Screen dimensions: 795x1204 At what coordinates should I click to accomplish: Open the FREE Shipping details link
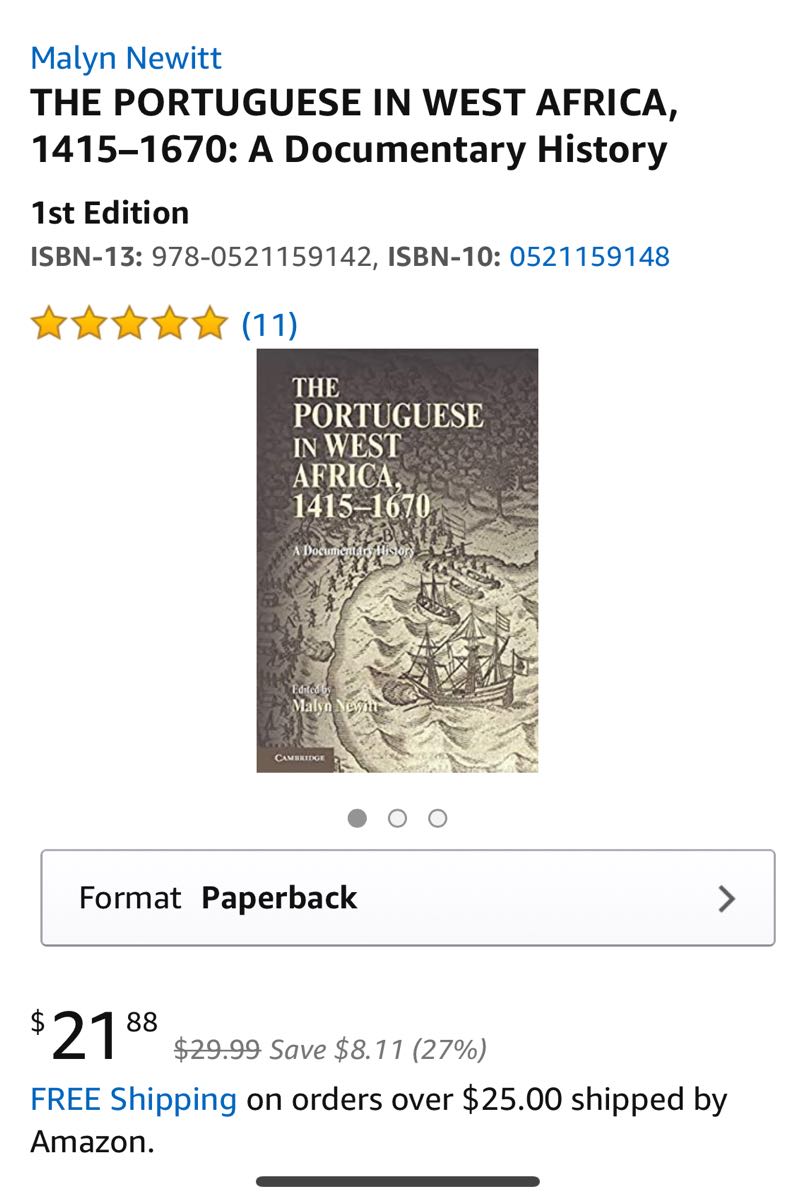click(x=134, y=1099)
